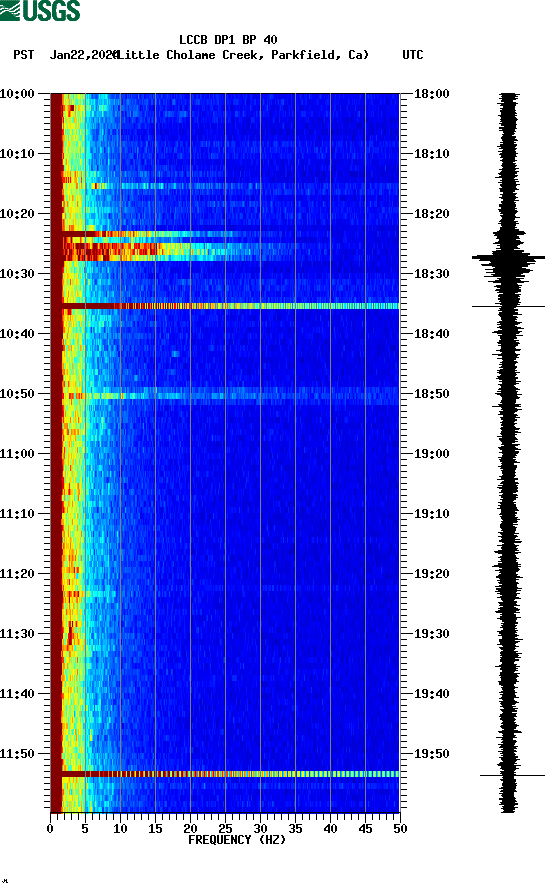The width and height of the screenshot is (552, 892).
Task: Click the '10:10' PST time label
Action: pyautogui.click(x=17, y=154)
